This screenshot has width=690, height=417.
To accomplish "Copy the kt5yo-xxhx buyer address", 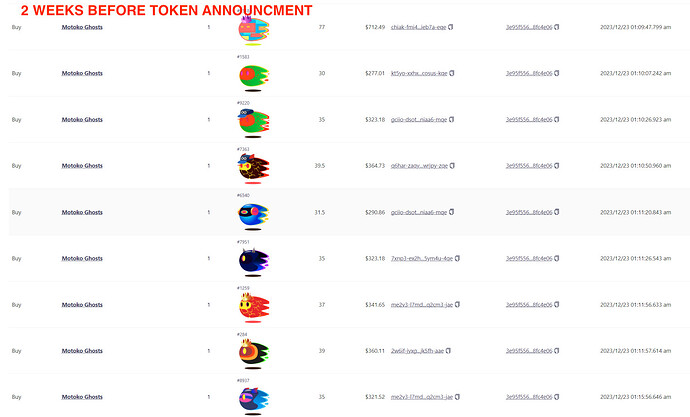I will click(x=452, y=73).
